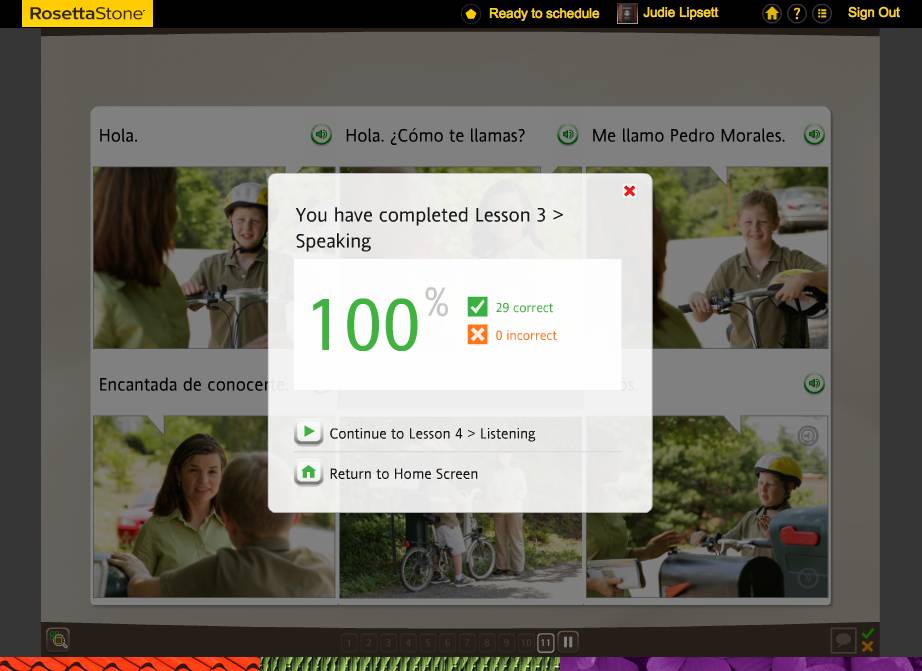Click the speech bubble icon at bottom right
This screenshot has height=671, width=922.
click(843, 640)
